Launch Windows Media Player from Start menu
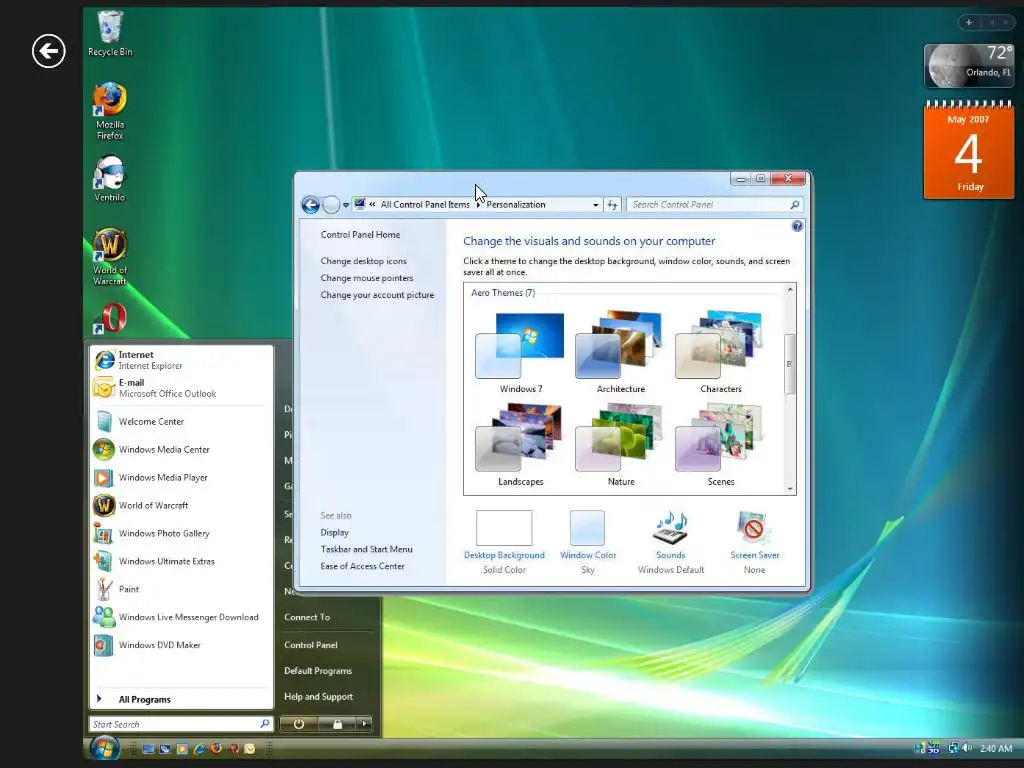This screenshot has width=1024, height=768. click(x=182, y=477)
